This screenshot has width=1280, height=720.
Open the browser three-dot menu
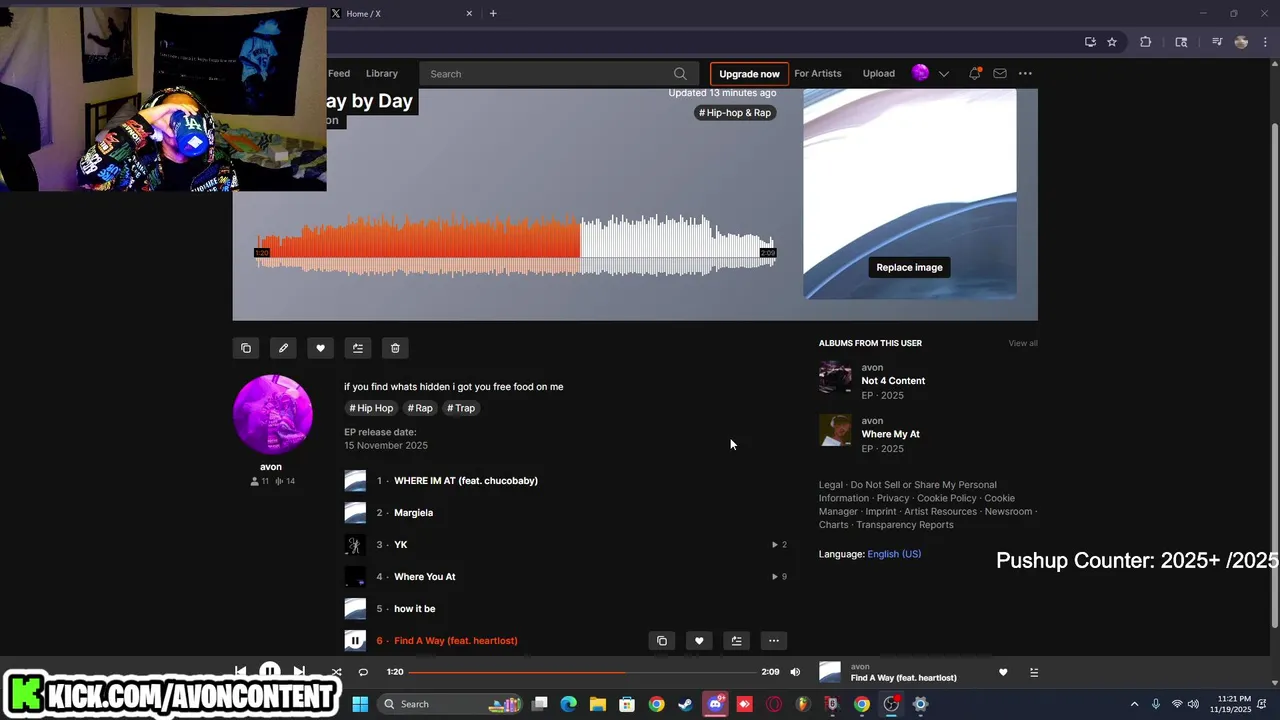[x=1267, y=42]
